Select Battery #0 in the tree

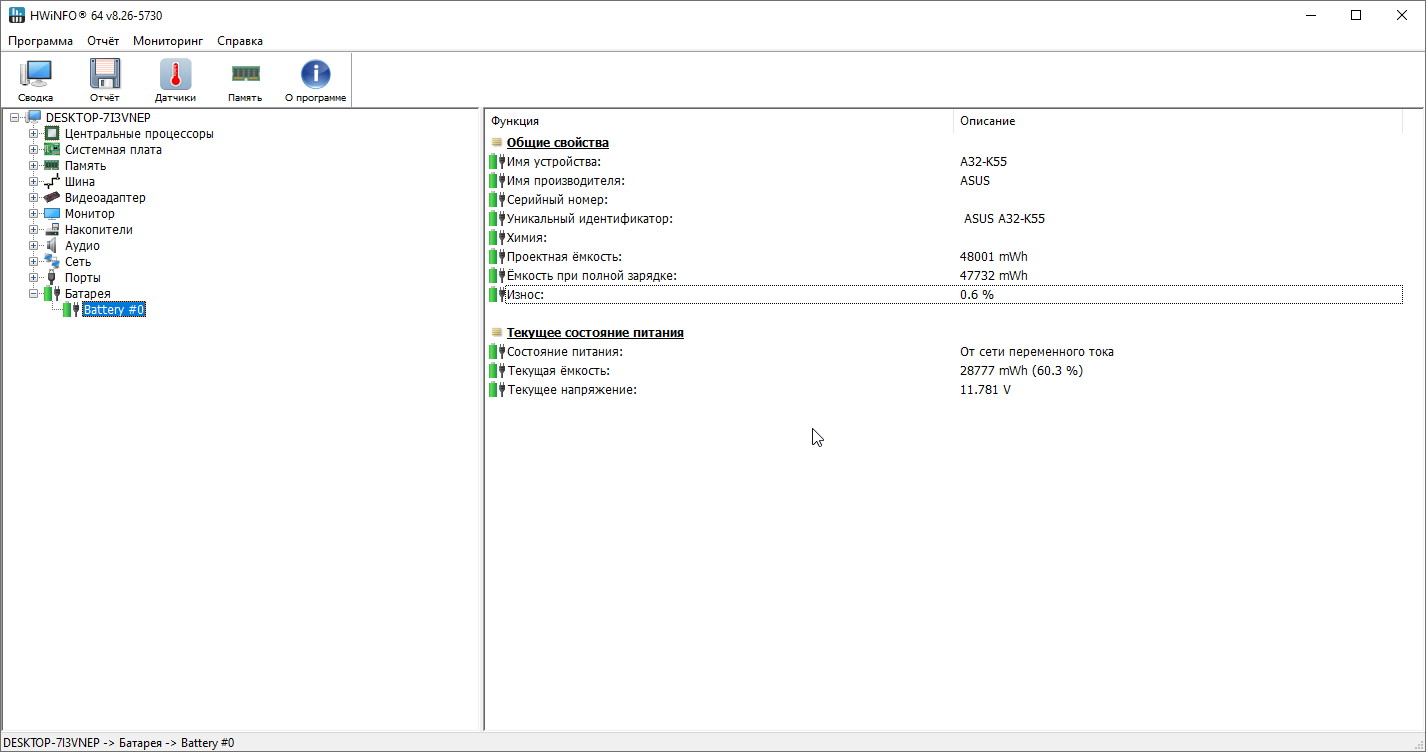114,309
